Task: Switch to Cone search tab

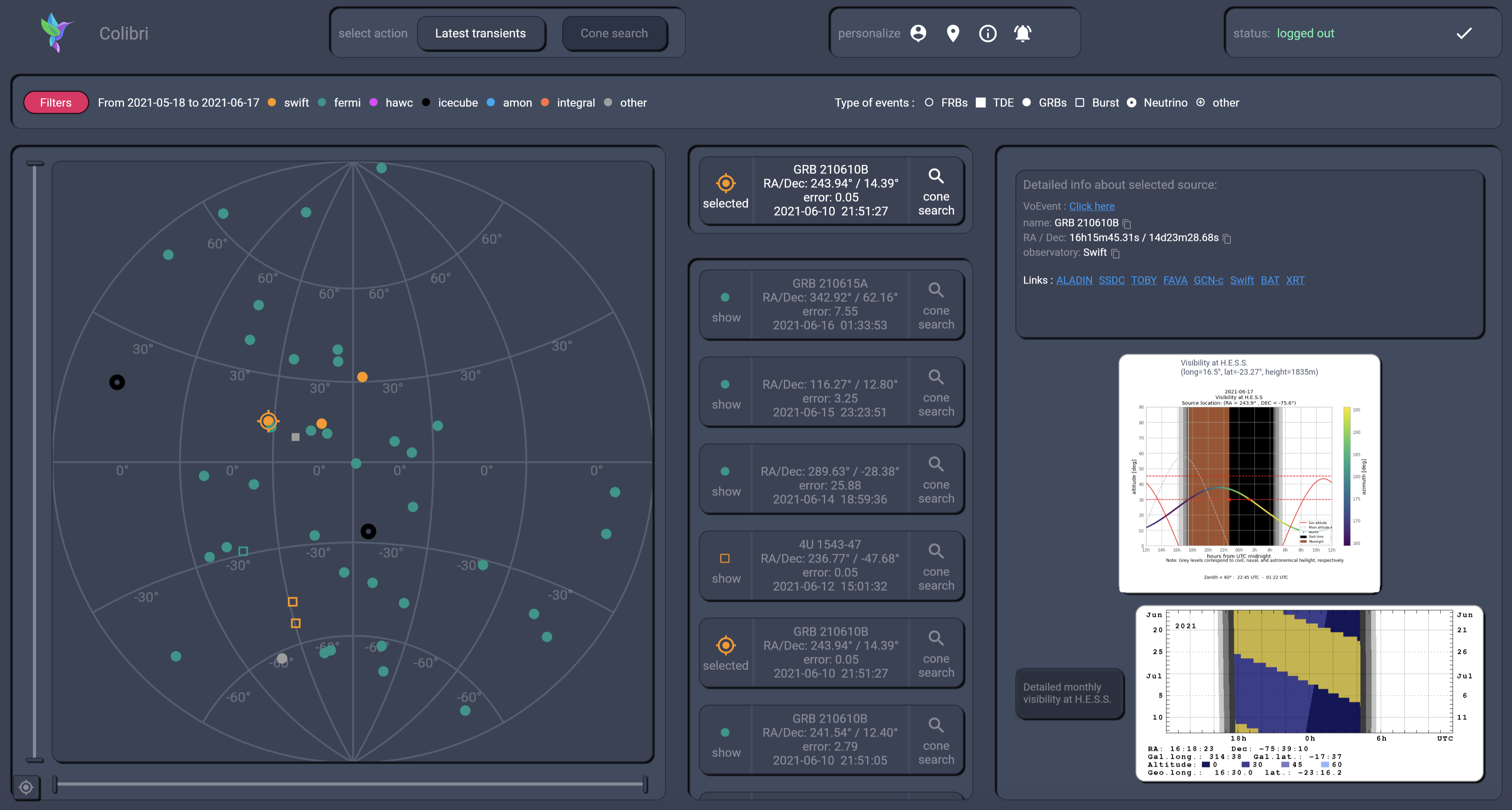Action: coord(614,33)
